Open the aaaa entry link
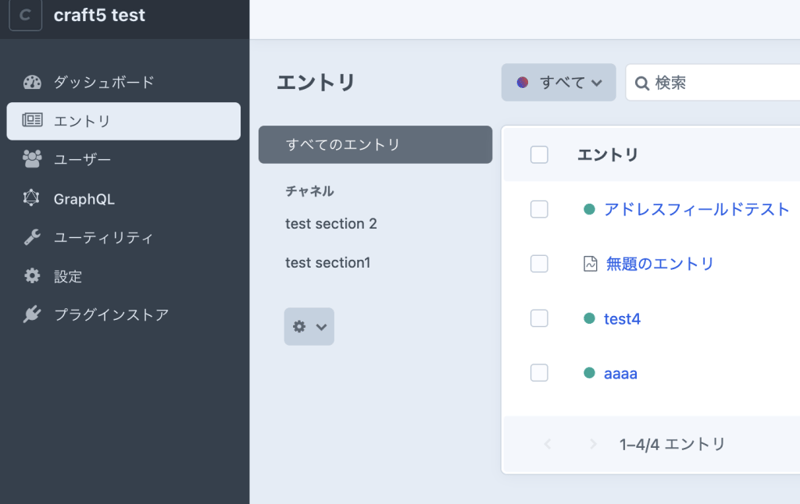800x504 pixels. pyautogui.click(x=620, y=373)
